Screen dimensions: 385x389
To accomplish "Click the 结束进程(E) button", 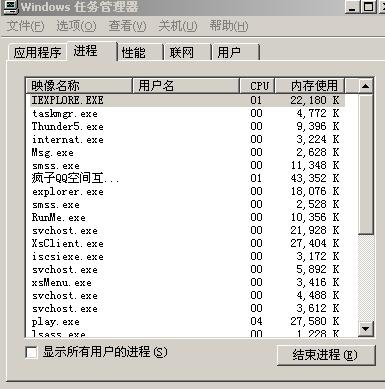I will (x=326, y=355).
